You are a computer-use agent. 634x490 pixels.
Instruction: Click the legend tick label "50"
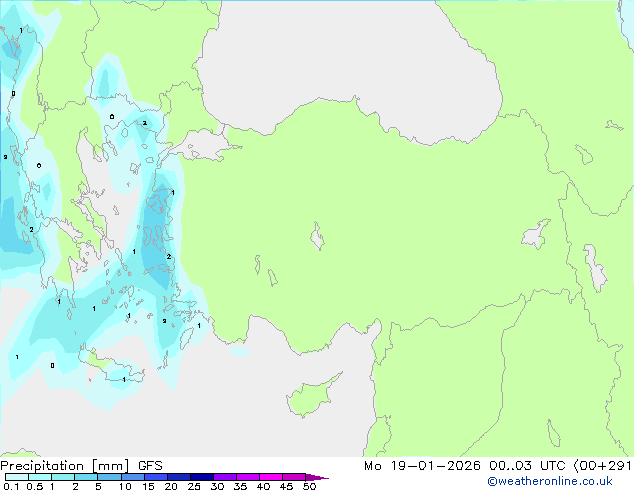309,486
